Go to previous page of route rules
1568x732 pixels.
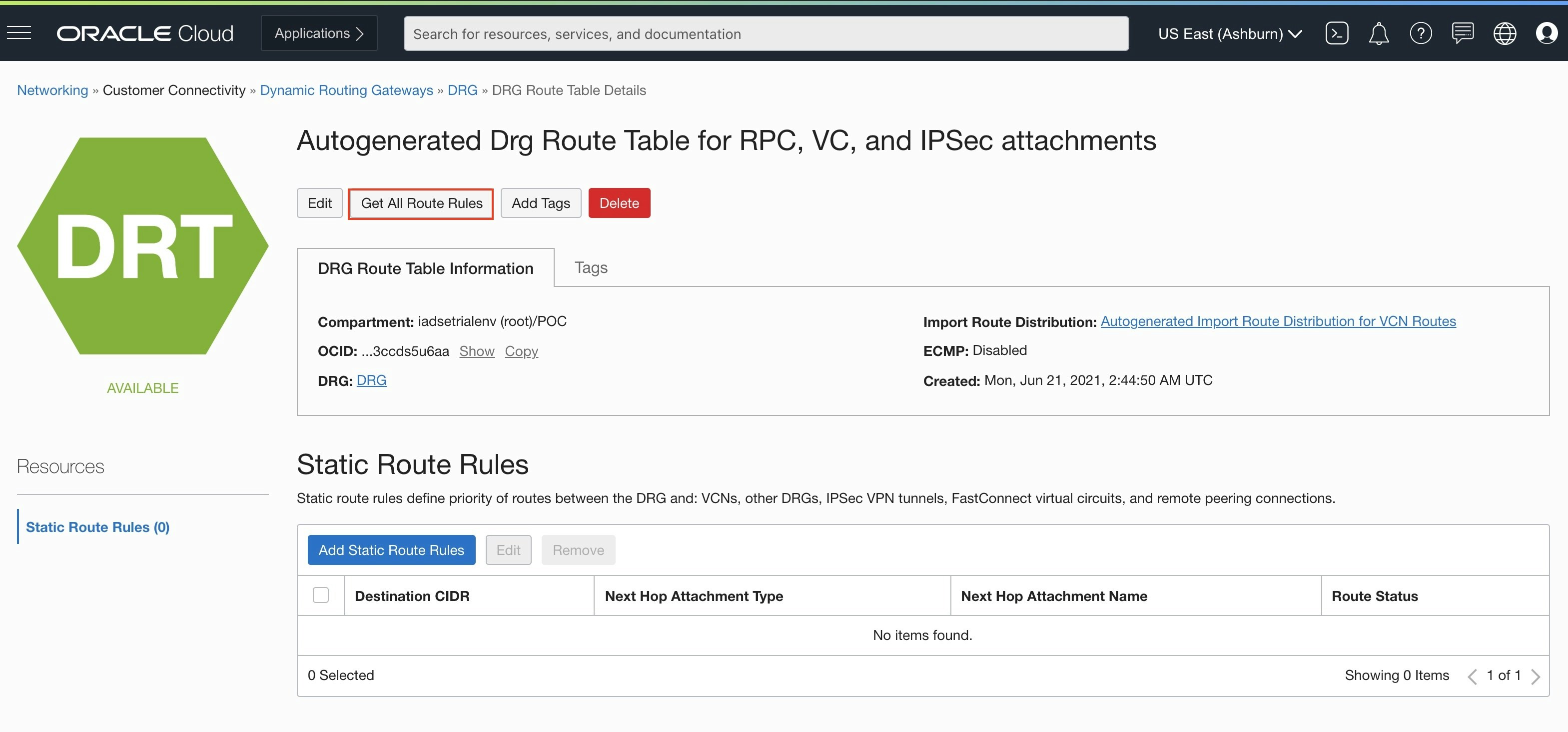tap(1472, 676)
